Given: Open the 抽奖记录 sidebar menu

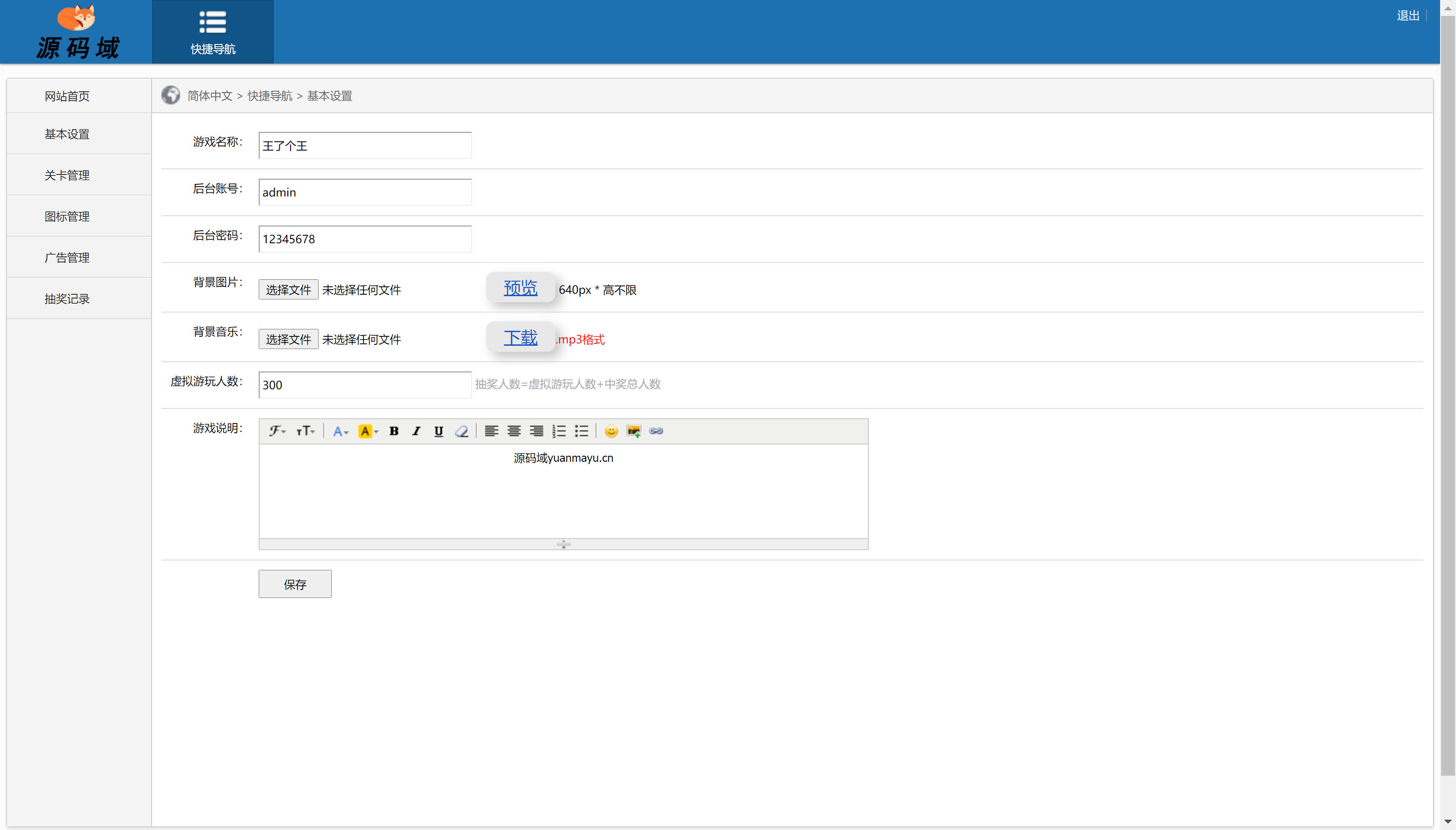Looking at the screenshot, I should 67,299.
